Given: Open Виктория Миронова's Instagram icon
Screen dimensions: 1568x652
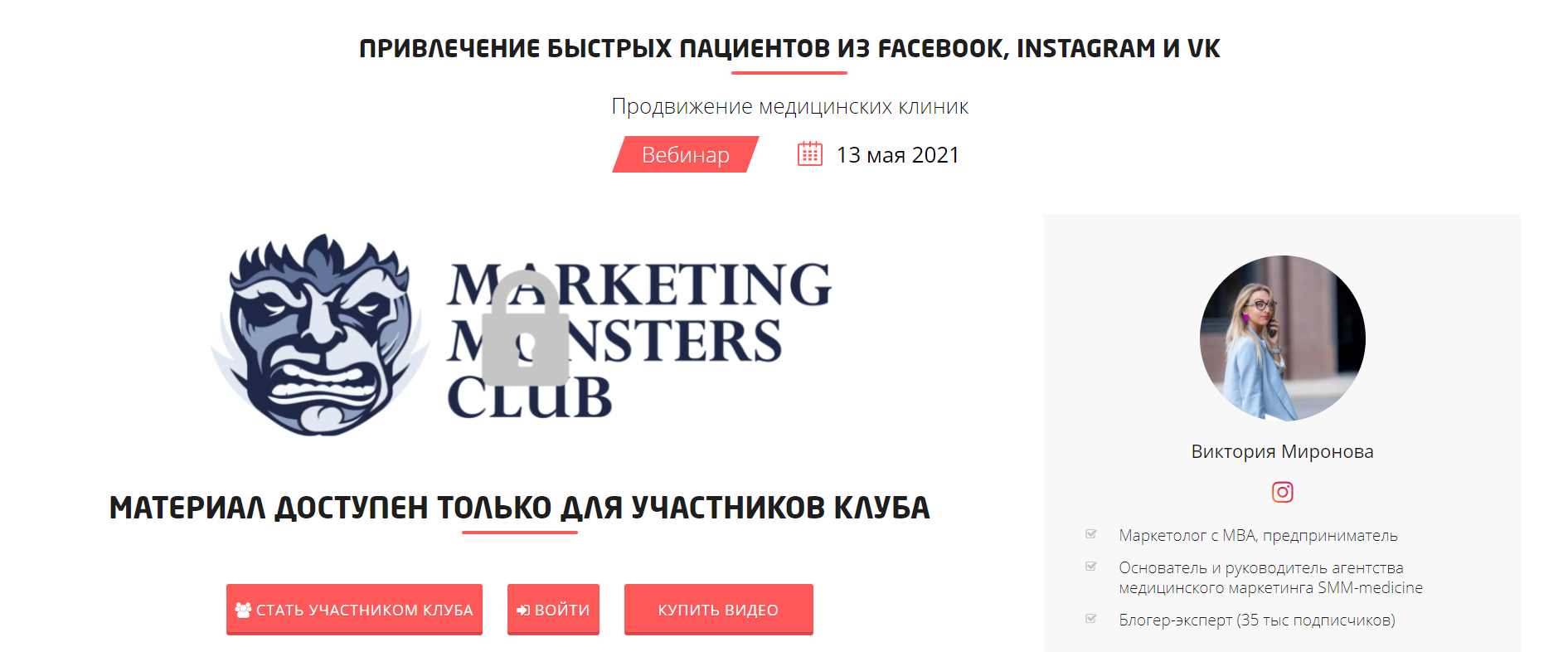Looking at the screenshot, I should tap(1282, 492).
